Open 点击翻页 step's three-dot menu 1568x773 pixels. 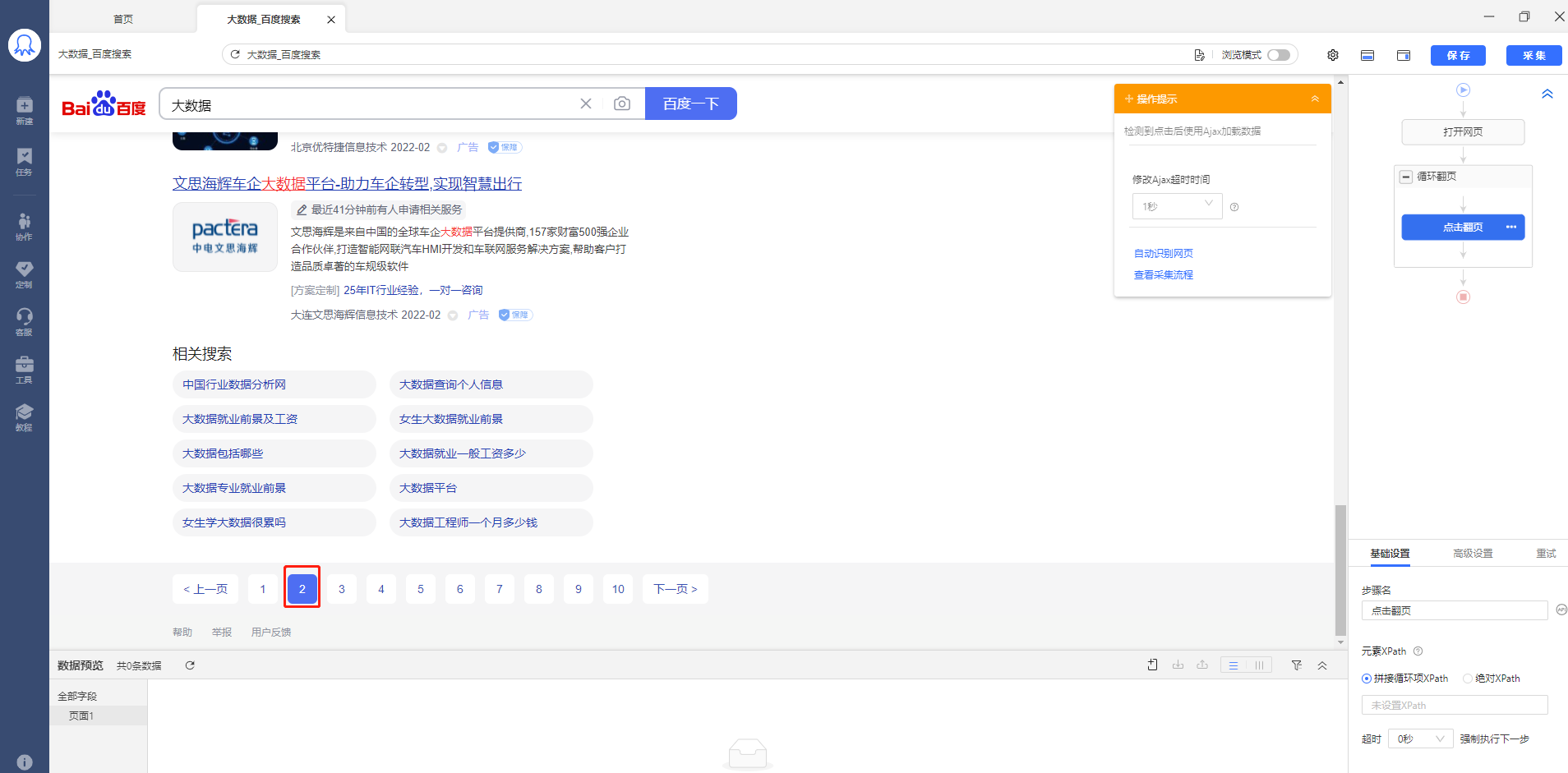pyautogui.click(x=1511, y=227)
